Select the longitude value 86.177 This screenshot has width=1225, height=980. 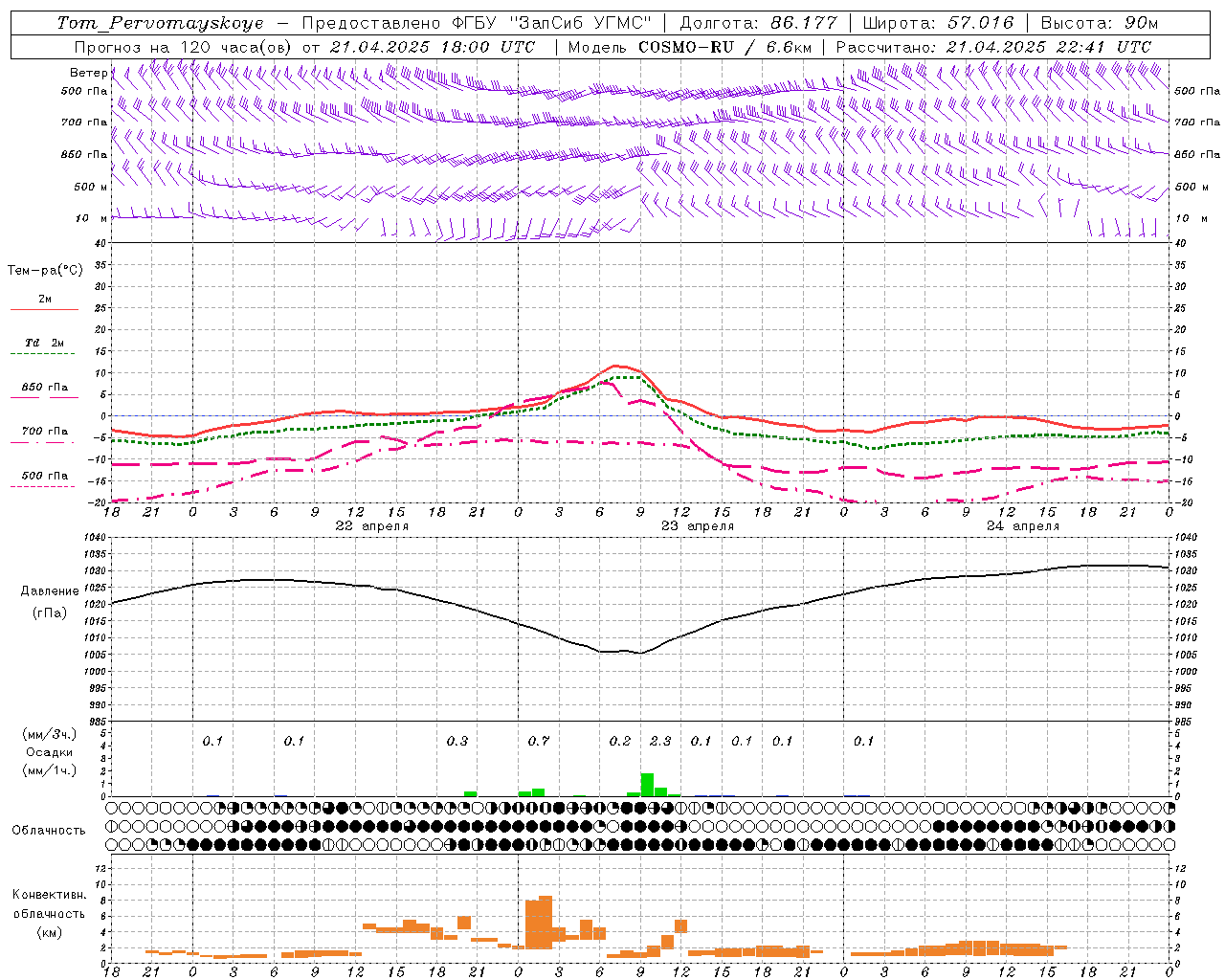coord(804,23)
